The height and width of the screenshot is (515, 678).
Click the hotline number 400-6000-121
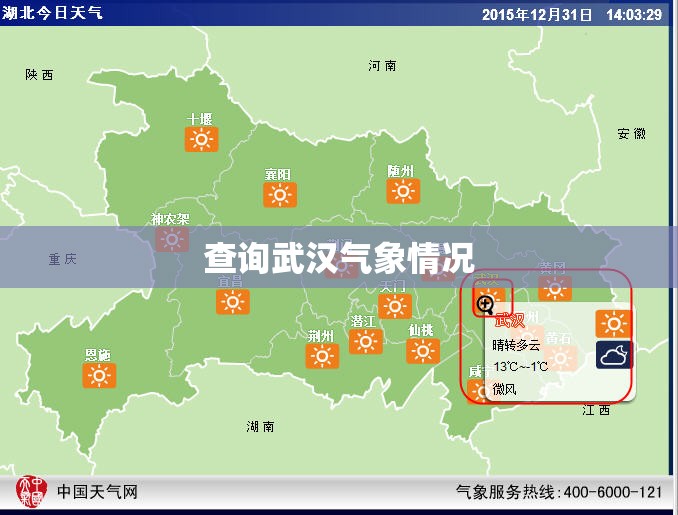click(613, 492)
